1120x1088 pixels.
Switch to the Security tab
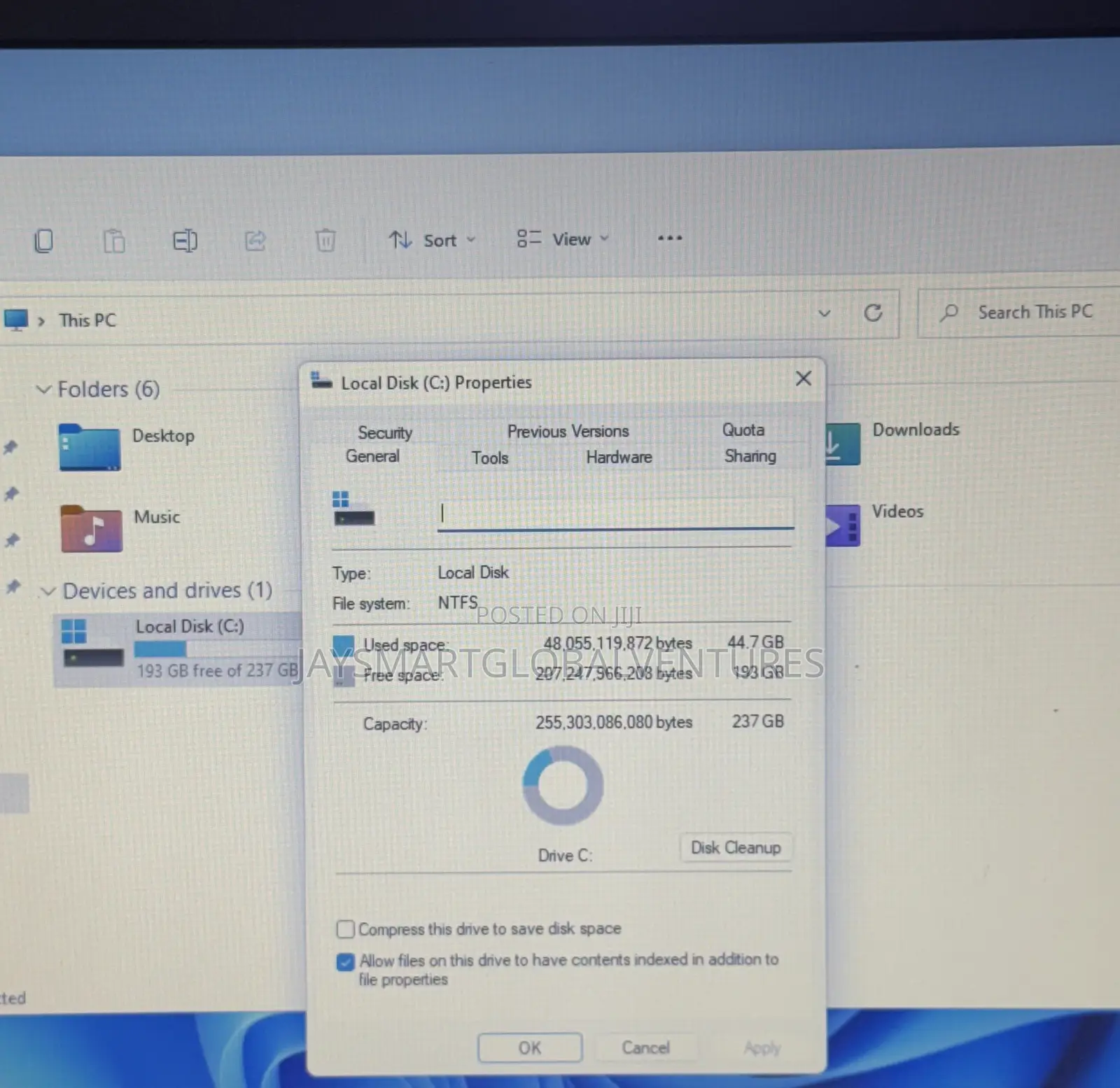[385, 432]
